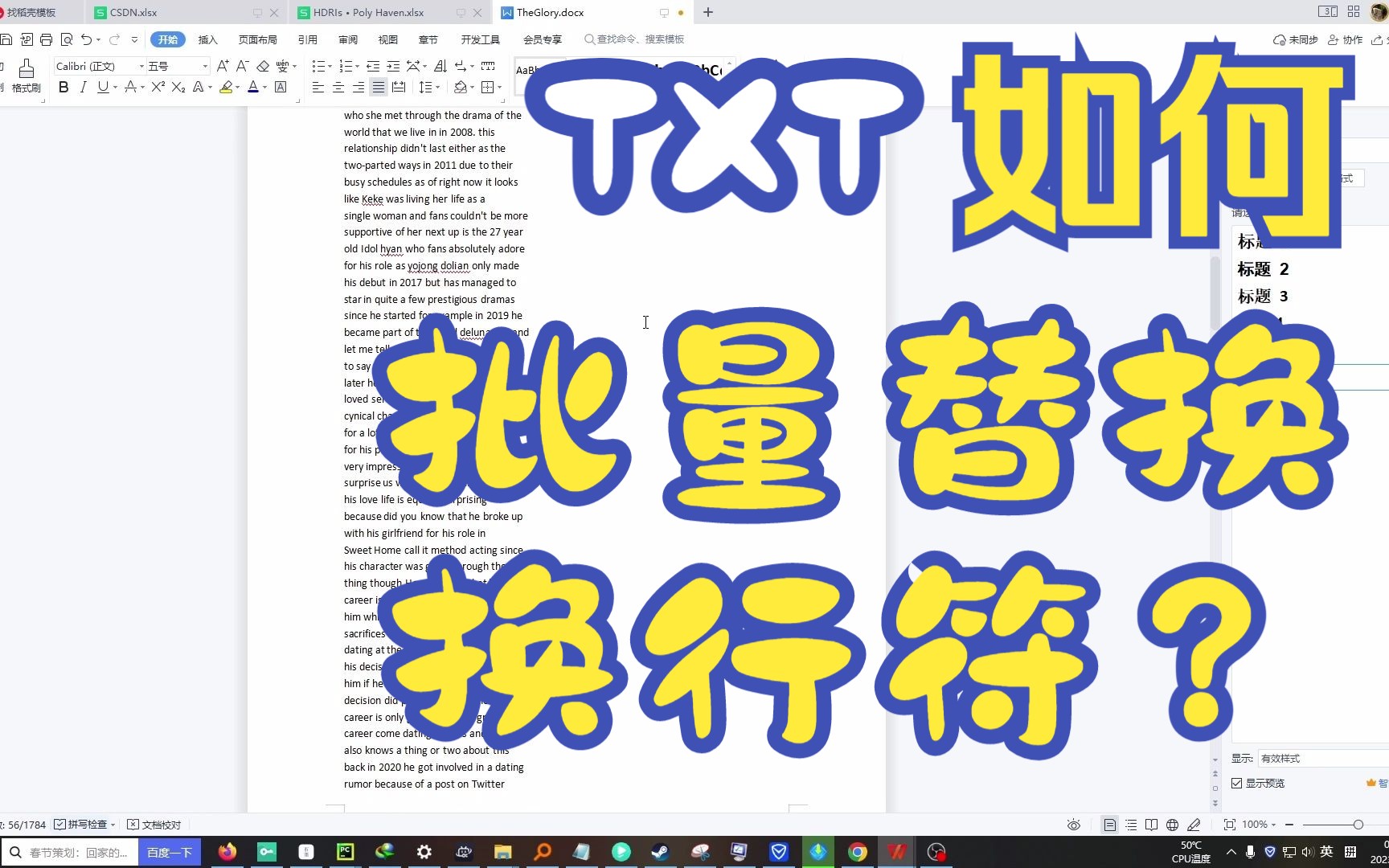Image resolution: width=1389 pixels, height=868 pixels.
Task: Click the Format Painter (格式刷) brush
Action: 27,76
